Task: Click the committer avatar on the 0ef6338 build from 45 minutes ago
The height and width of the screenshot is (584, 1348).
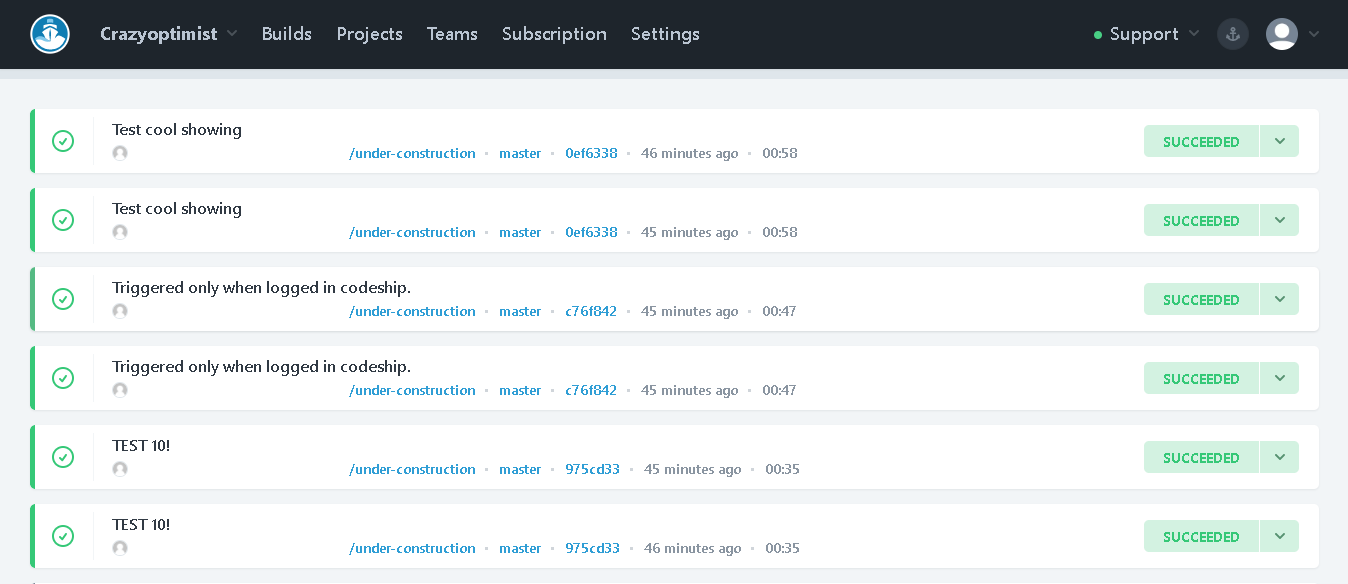Action: [120, 232]
